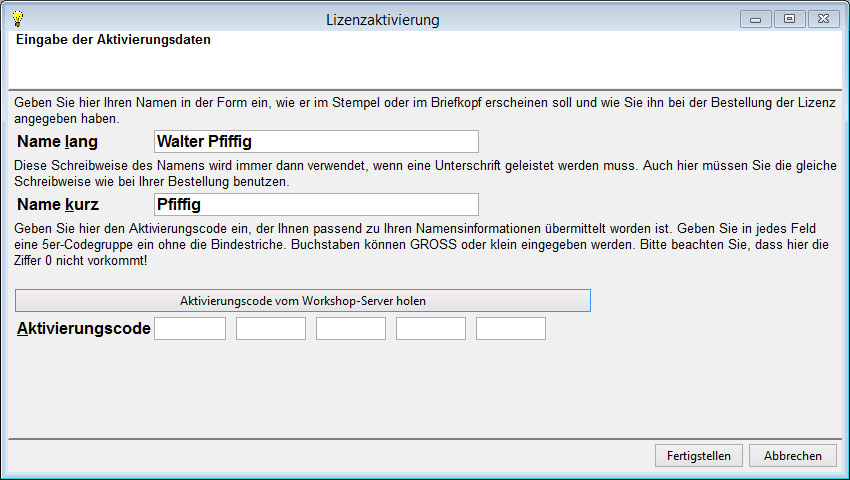Screen dimensions: 850x480
Task: Close the Lizenzaktivierung dialog window
Action: (824, 19)
